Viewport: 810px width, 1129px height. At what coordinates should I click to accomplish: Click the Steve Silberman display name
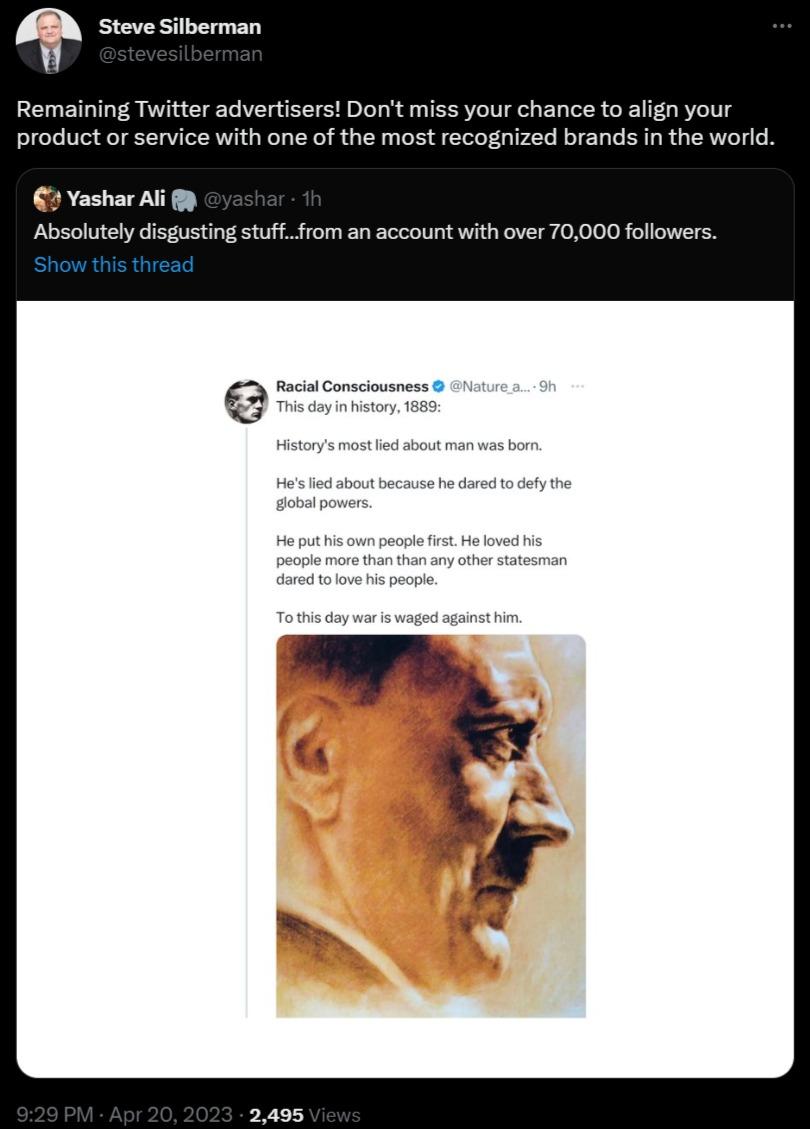point(178,27)
